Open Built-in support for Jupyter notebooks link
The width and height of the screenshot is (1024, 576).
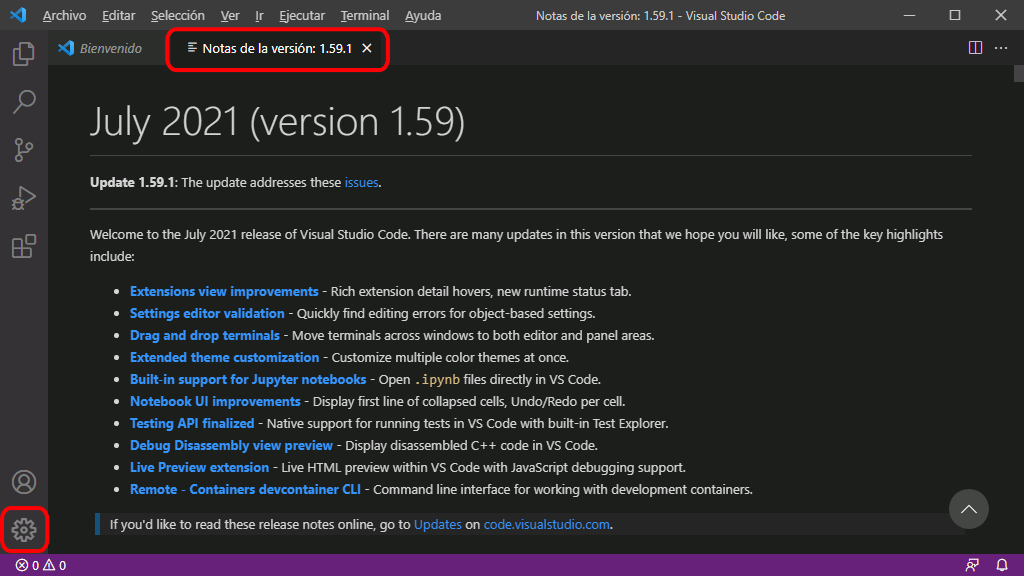248,379
